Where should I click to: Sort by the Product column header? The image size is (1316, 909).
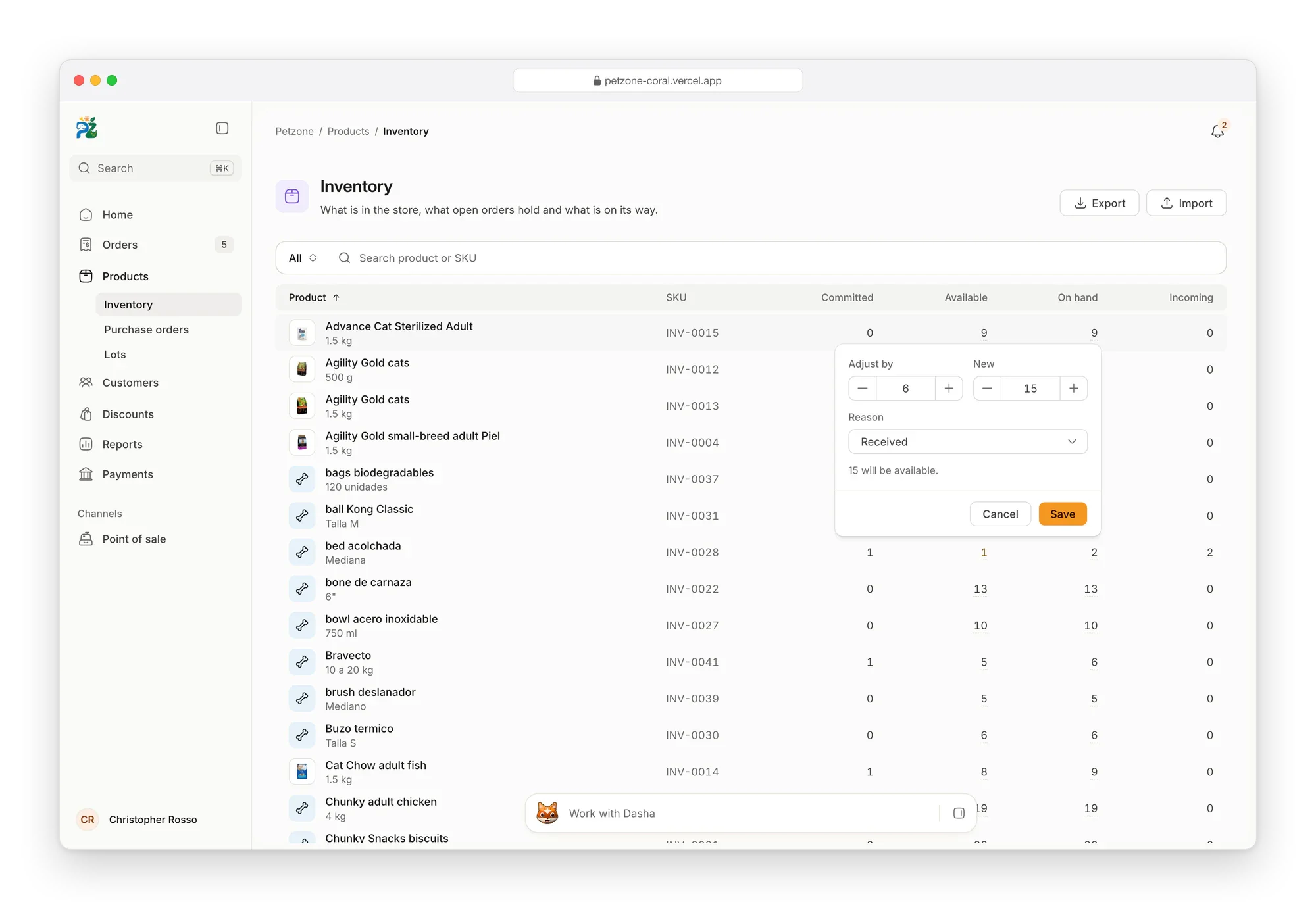pos(314,298)
